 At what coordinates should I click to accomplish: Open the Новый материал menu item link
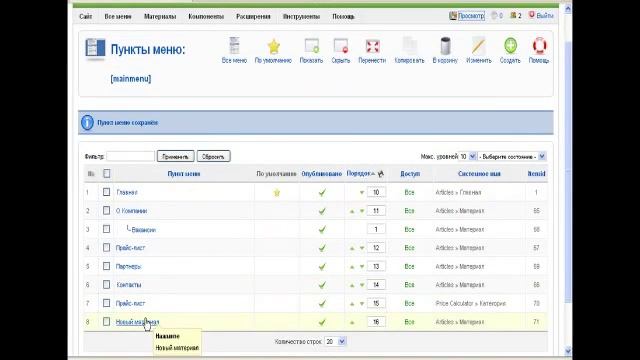(x=137, y=322)
